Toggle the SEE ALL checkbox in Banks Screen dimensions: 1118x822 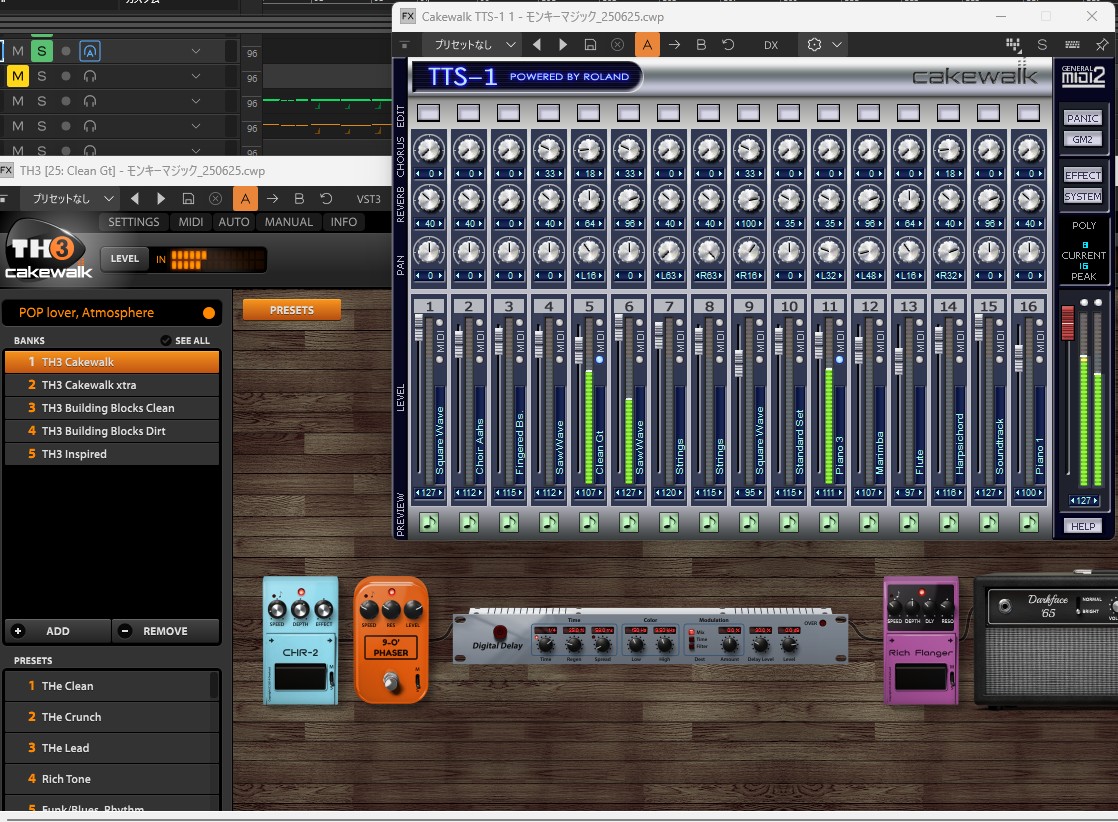(165, 341)
